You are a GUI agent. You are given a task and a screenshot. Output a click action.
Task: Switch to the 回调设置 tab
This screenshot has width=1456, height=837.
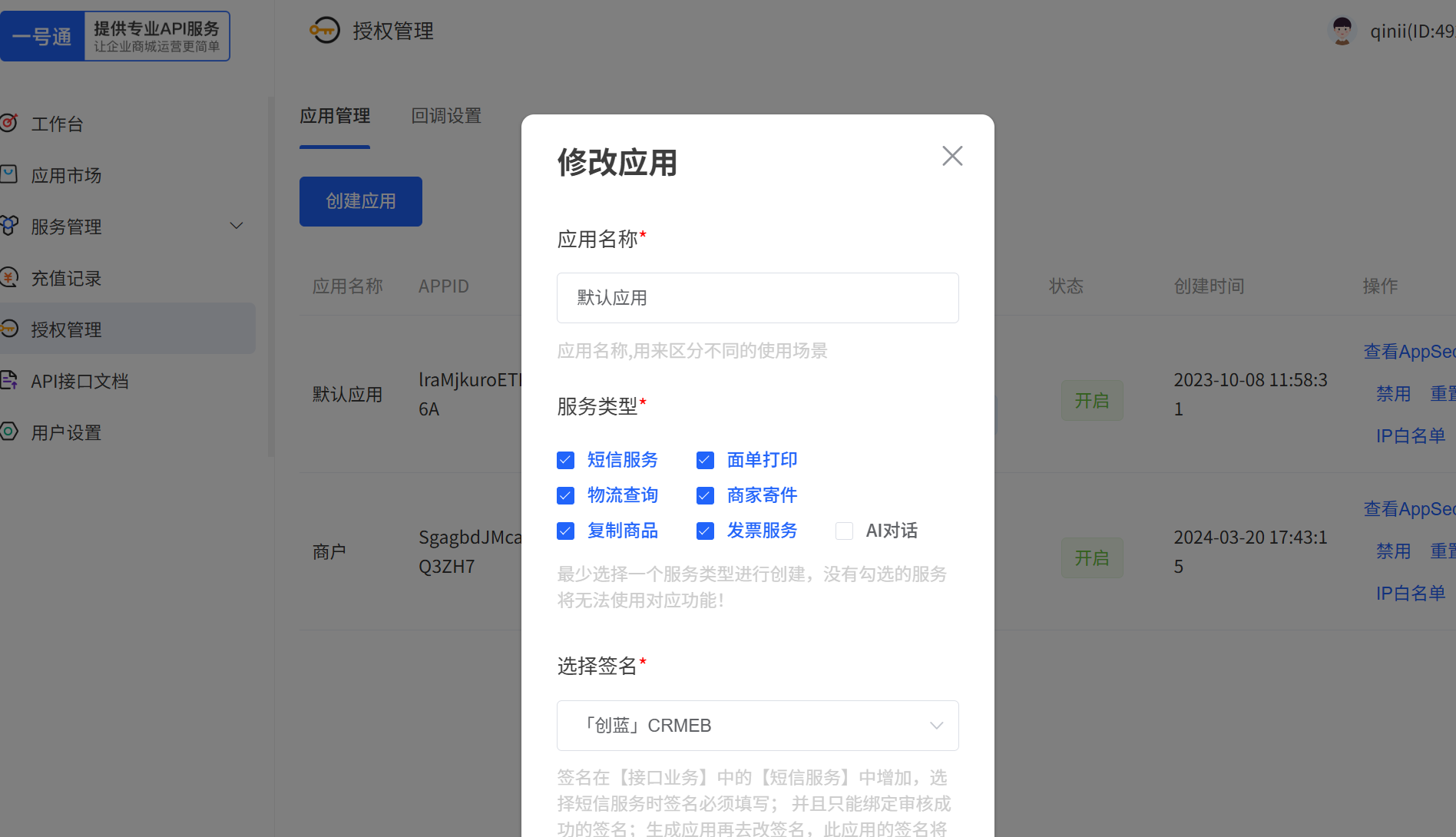446,116
